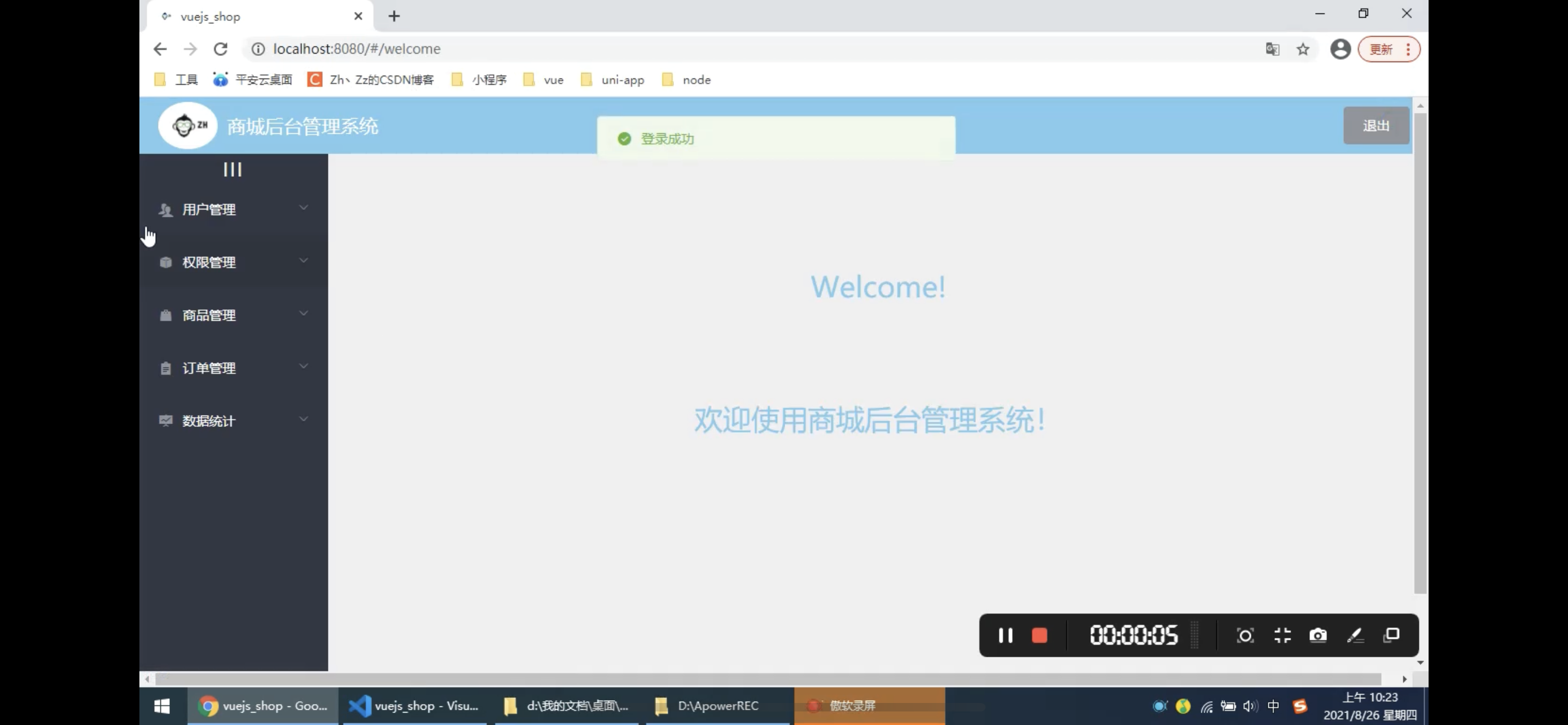The image size is (1568, 725).
Task: Click the 中 input language indicator
Action: [1273, 706]
